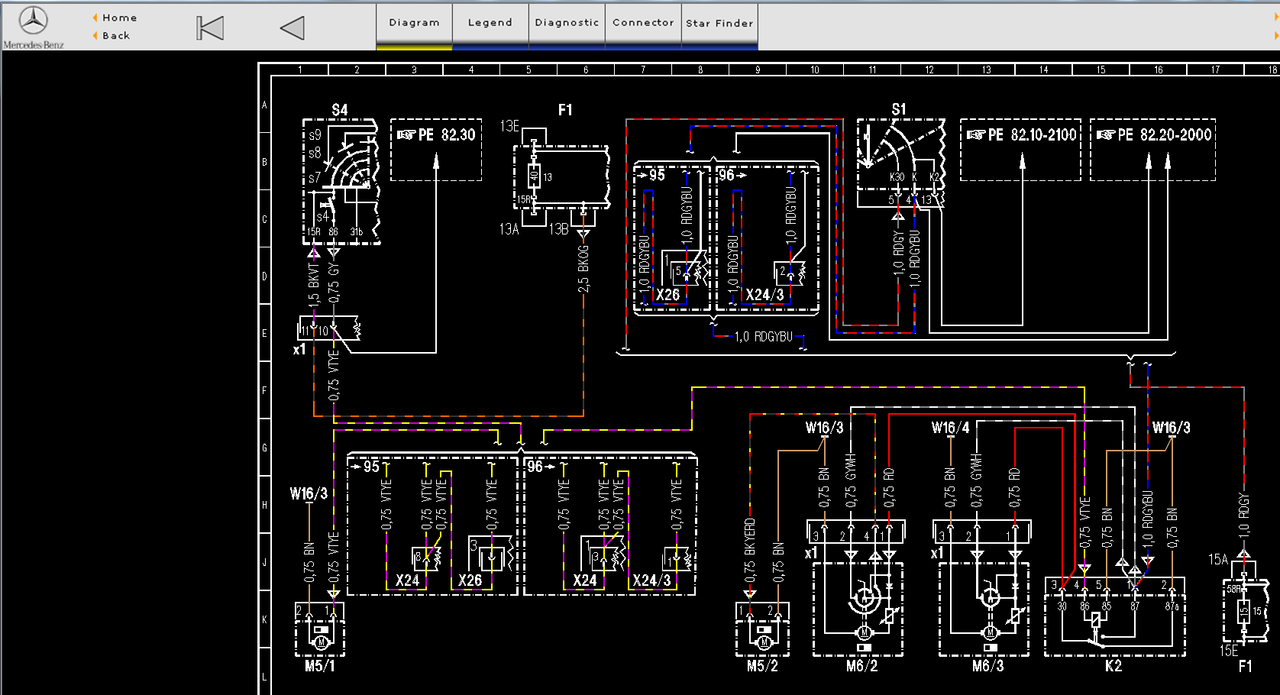Click the W16/3 ground label above M5/1
Screen dimensions: 1280x695
click(308, 492)
